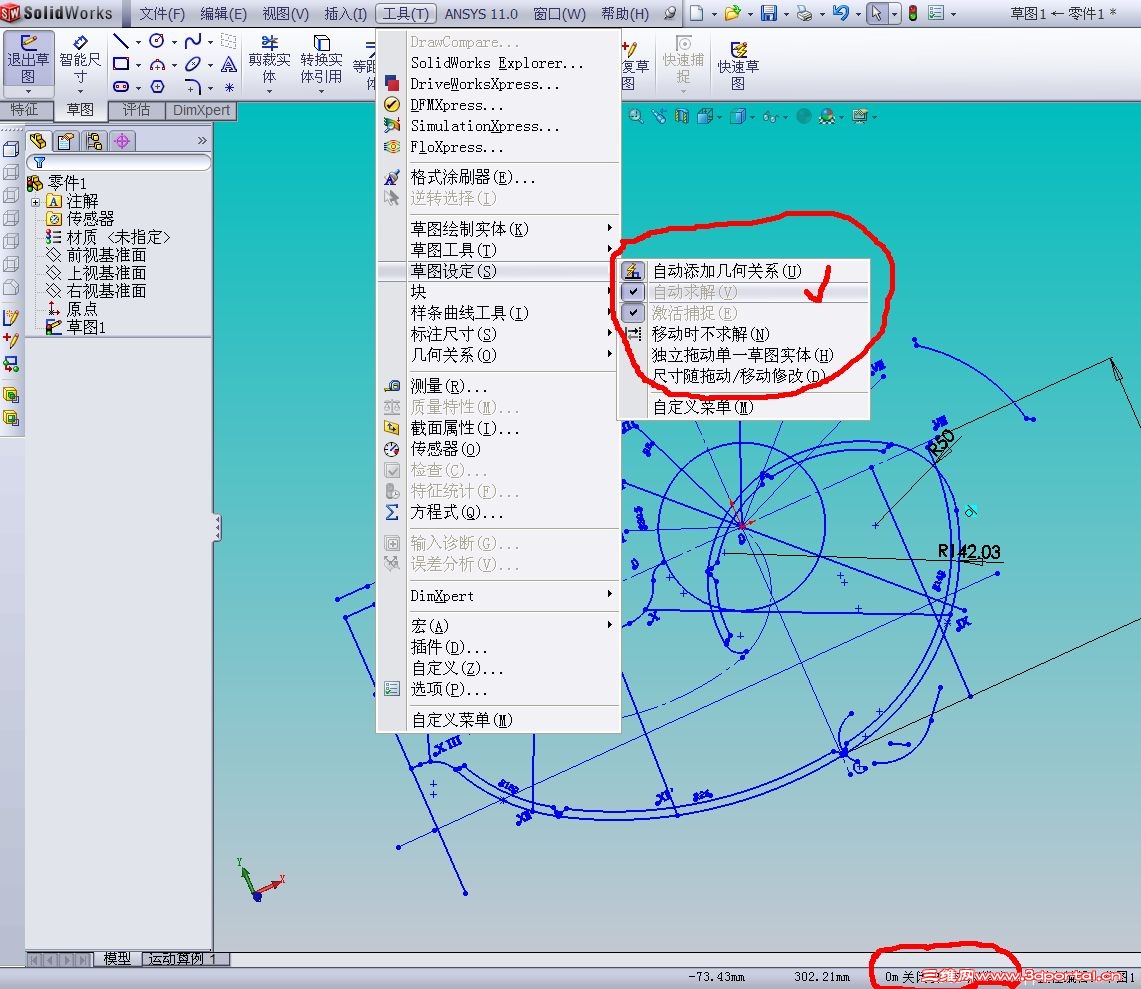The image size is (1141, 989).
Task: Select the Rectangle sketch tool
Action: [x=121, y=64]
